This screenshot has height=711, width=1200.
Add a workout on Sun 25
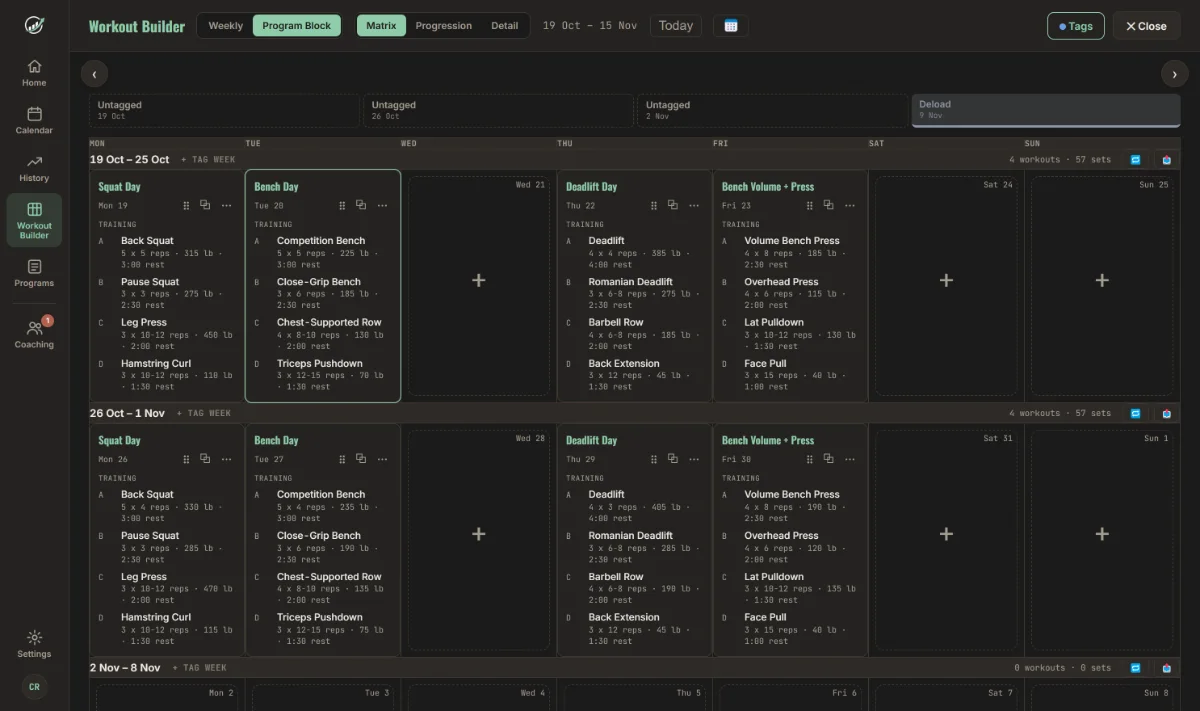(x=1102, y=281)
